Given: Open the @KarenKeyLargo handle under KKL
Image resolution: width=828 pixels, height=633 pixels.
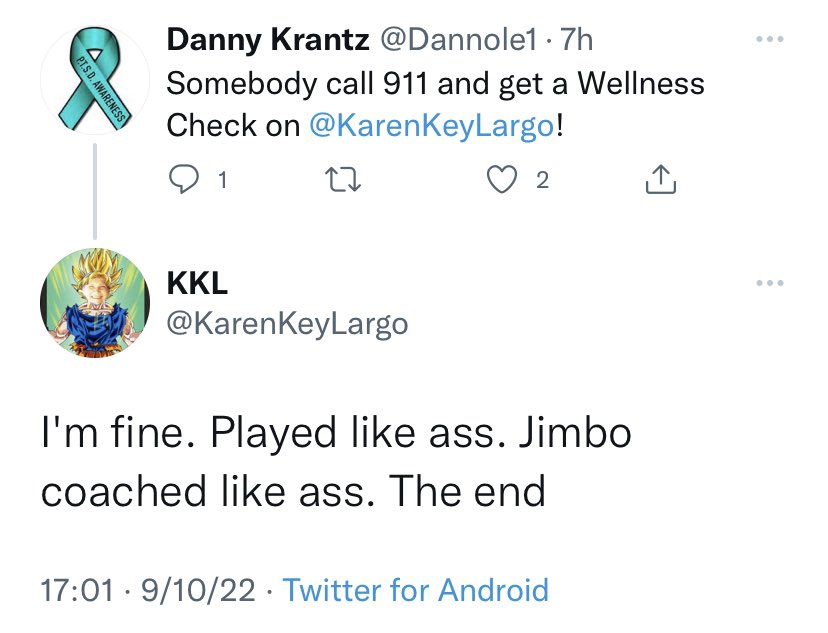Looking at the screenshot, I should click(x=286, y=324).
